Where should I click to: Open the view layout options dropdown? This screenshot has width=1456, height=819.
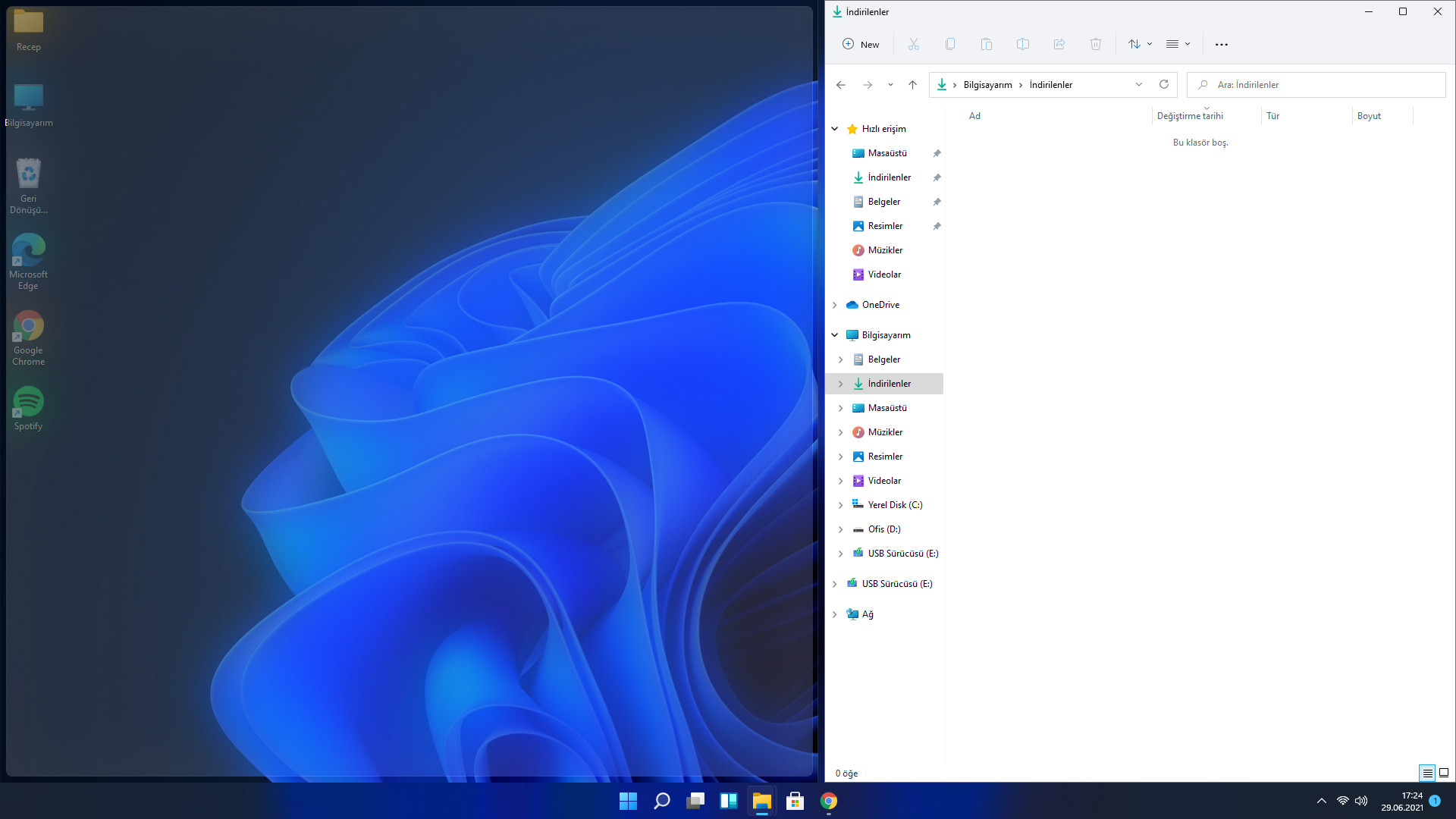1178,44
